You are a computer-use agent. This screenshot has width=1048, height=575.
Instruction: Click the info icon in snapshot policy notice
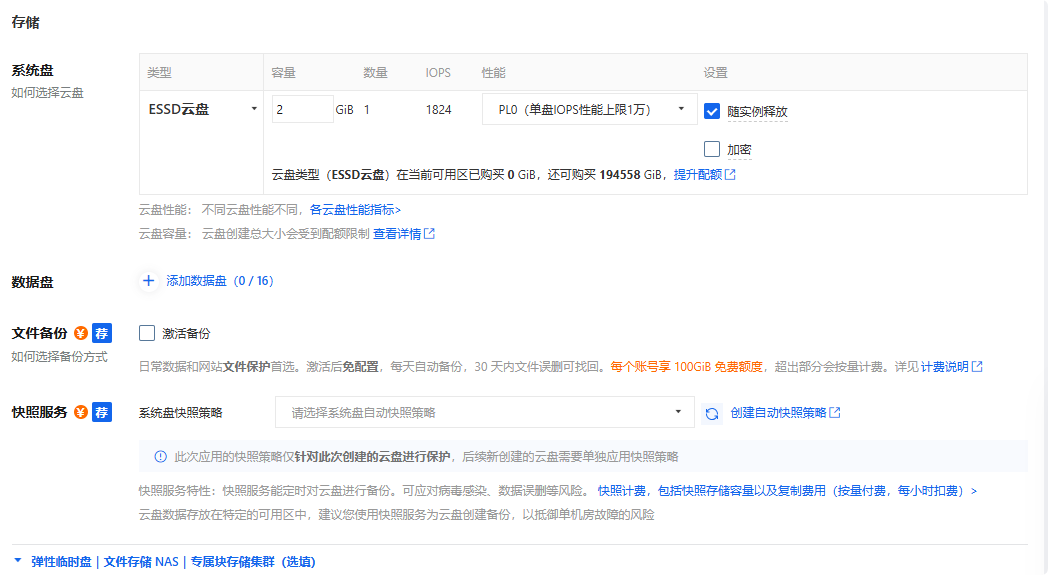(160, 457)
